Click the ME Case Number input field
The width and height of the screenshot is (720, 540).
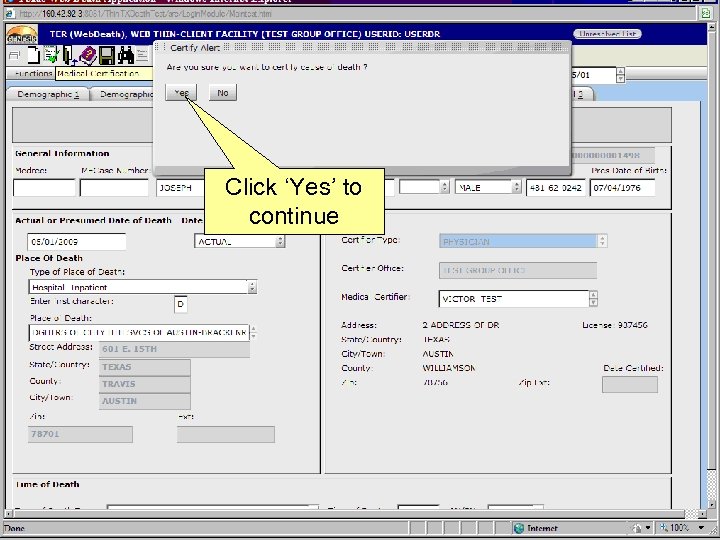pyautogui.click(x=114, y=188)
